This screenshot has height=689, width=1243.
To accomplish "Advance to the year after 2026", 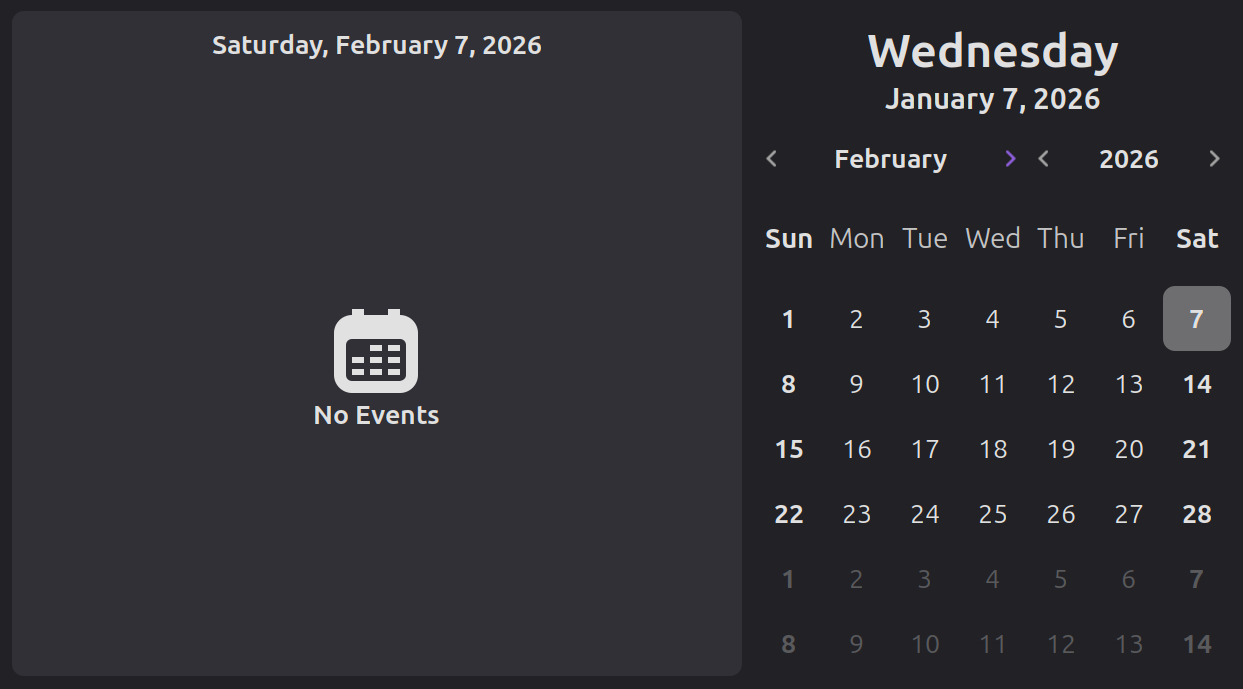I will (x=1214, y=159).
